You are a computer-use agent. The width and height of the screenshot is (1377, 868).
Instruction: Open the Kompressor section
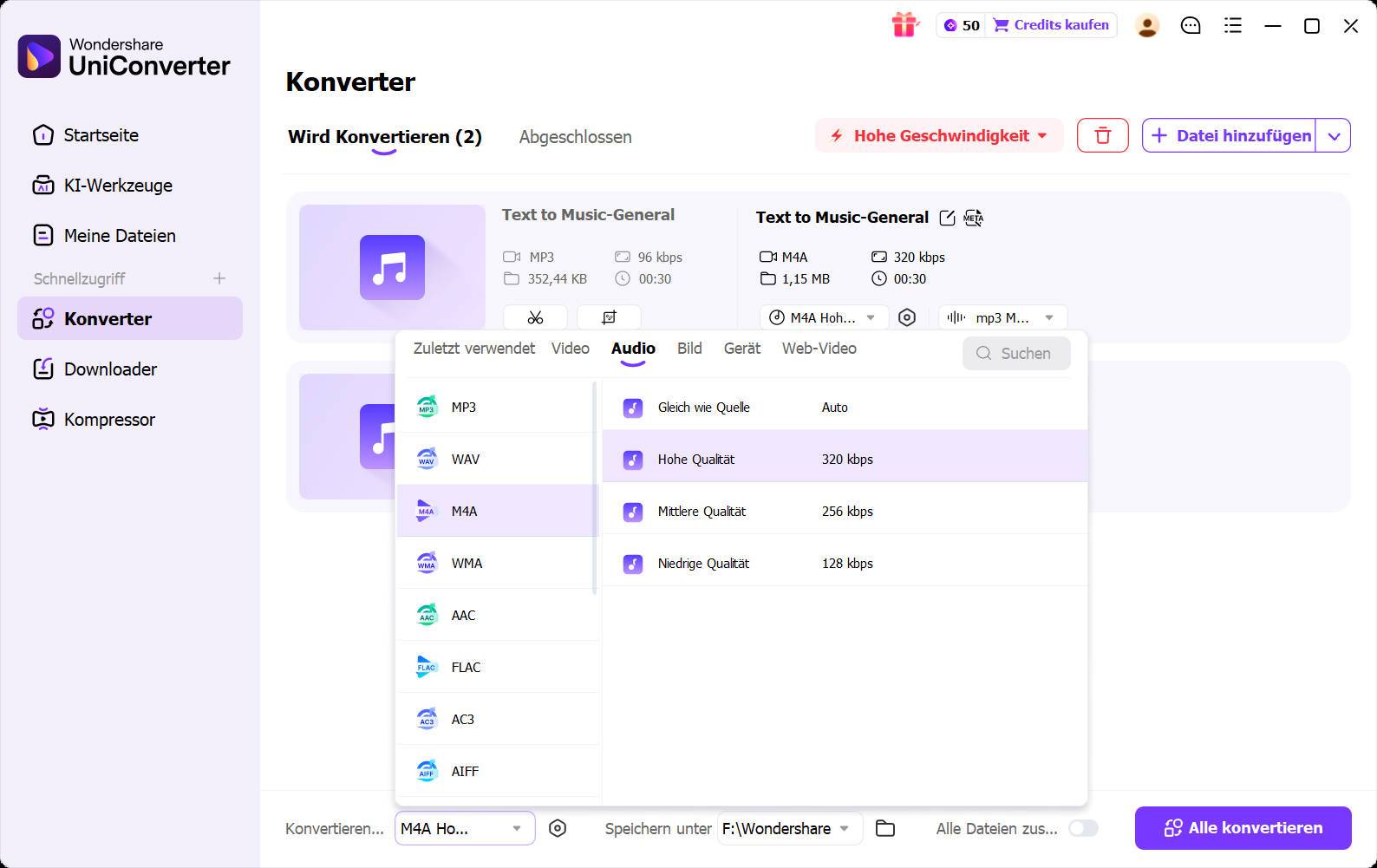130,420
